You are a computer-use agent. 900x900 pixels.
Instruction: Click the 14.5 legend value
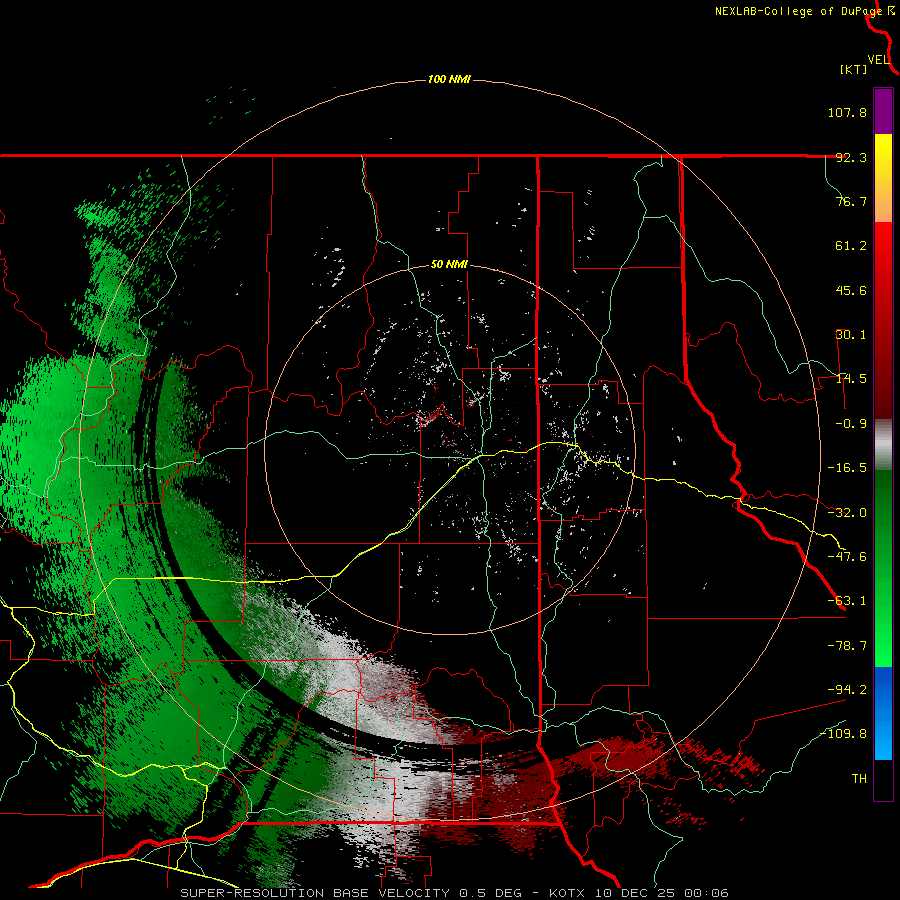851,379
